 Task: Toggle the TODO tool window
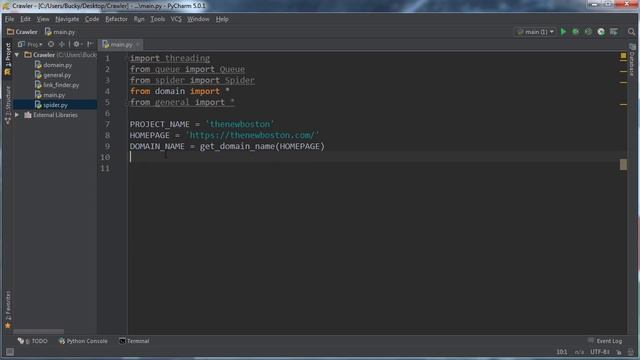[33, 341]
